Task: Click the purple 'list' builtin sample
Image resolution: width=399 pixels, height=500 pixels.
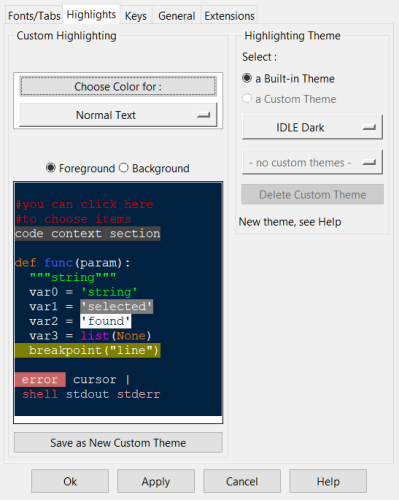Action: (95, 335)
